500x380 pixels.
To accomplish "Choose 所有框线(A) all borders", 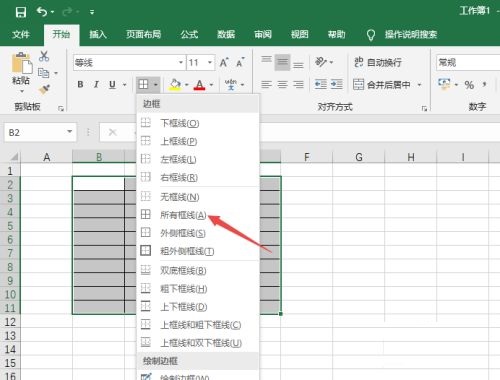I will (x=198, y=215).
